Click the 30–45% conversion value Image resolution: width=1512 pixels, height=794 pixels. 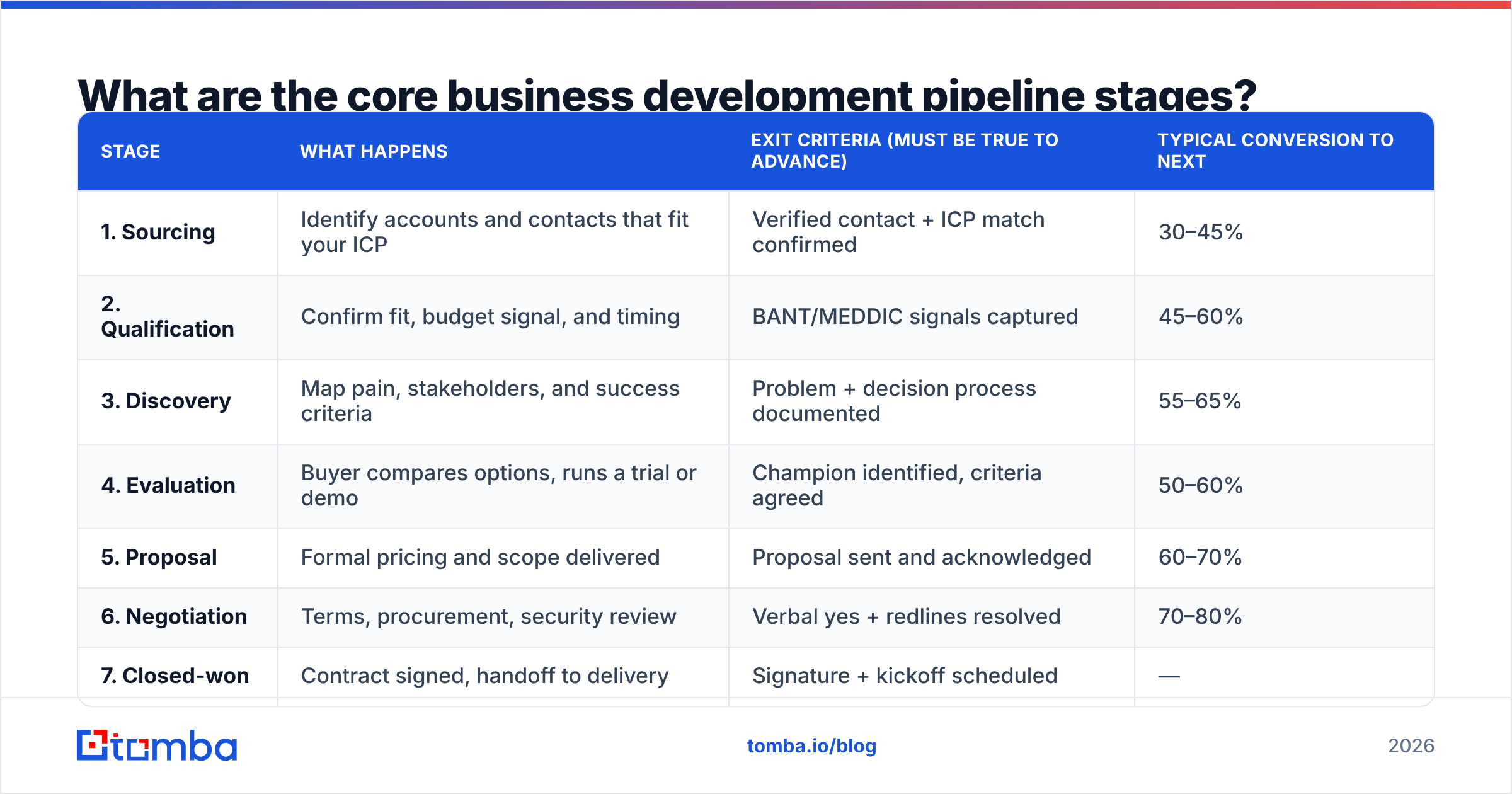[x=1201, y=232]
